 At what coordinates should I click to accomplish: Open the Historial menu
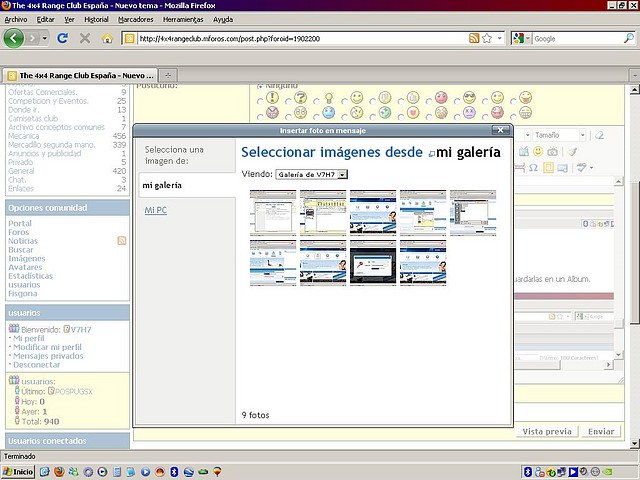96,19
